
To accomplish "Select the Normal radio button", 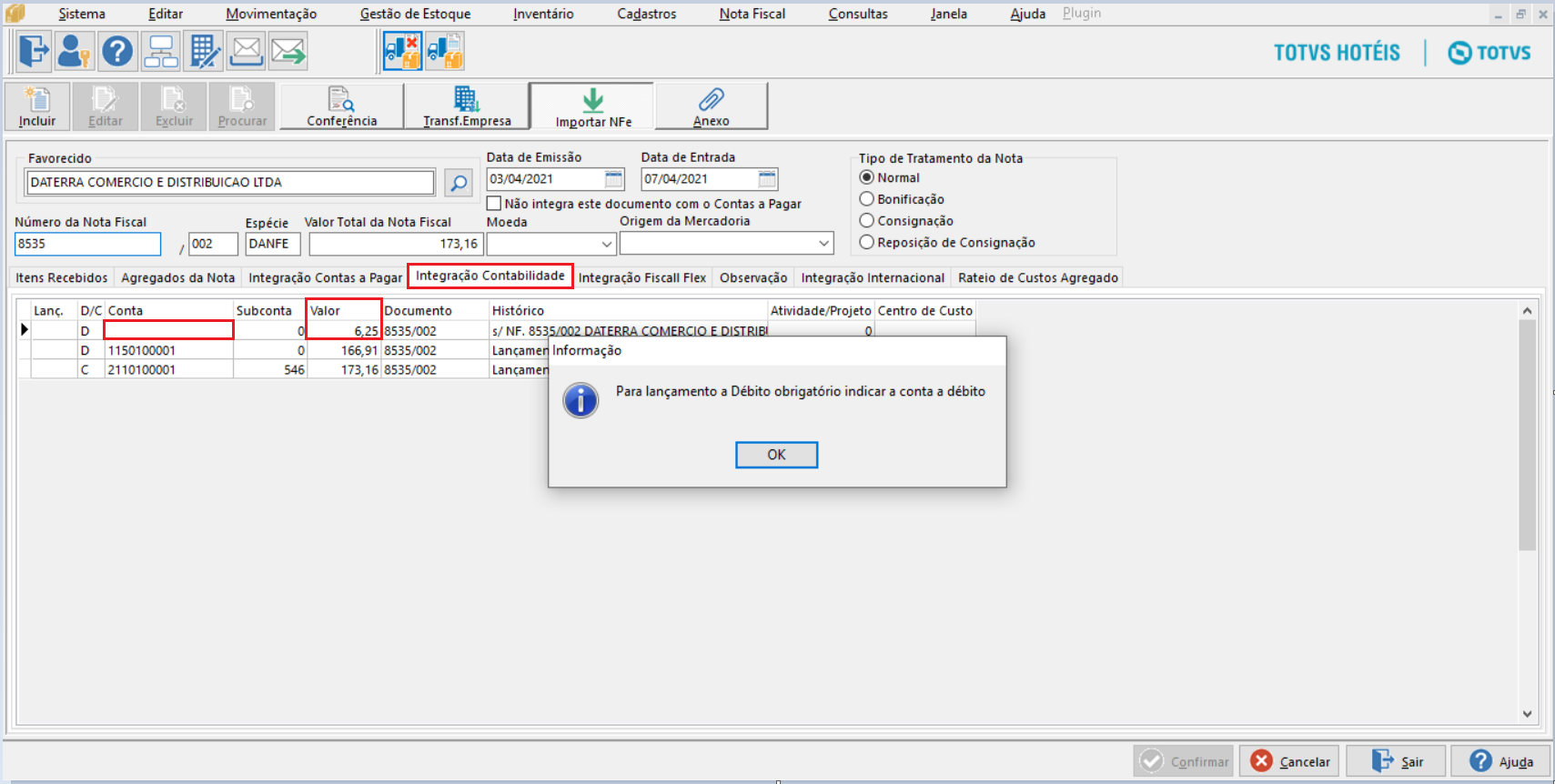I will click(x=867, y=177).
